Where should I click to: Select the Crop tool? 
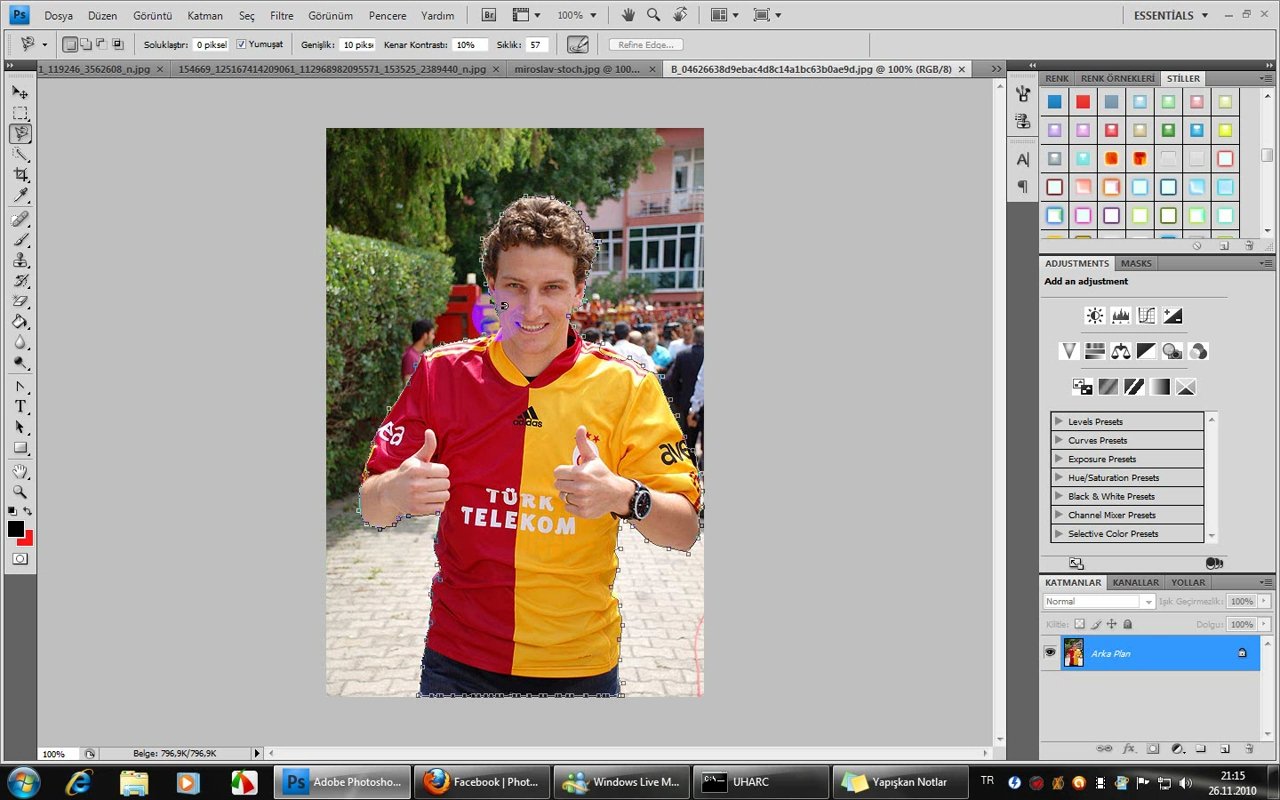point(20,175)
